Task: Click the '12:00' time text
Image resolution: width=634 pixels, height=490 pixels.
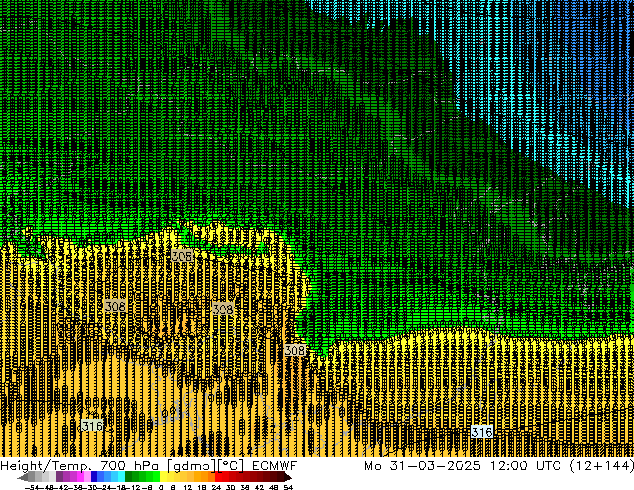Action: tap(509, 466)
